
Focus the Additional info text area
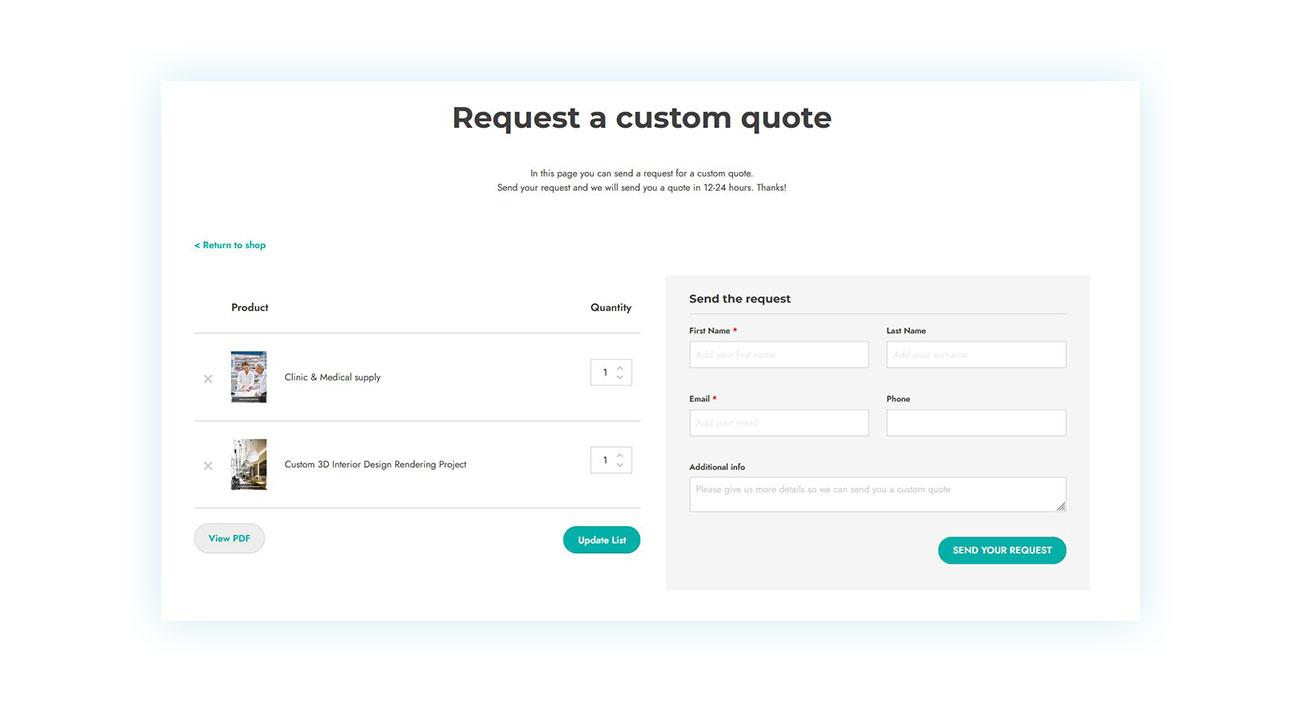(870, 494)
